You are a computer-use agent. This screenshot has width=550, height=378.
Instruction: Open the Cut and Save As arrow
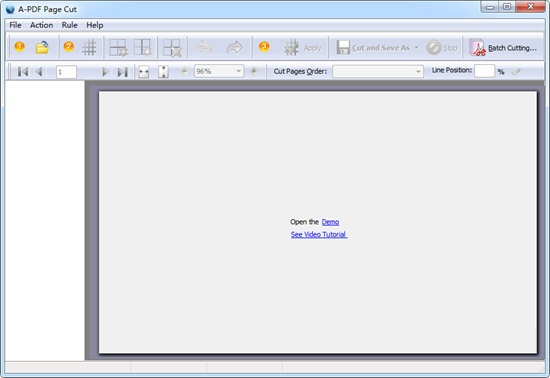[x=416, y=47]
